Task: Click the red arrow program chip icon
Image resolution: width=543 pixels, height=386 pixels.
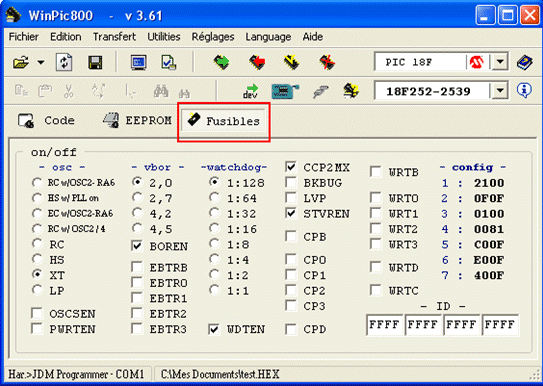Action: (x=257, y=62)
